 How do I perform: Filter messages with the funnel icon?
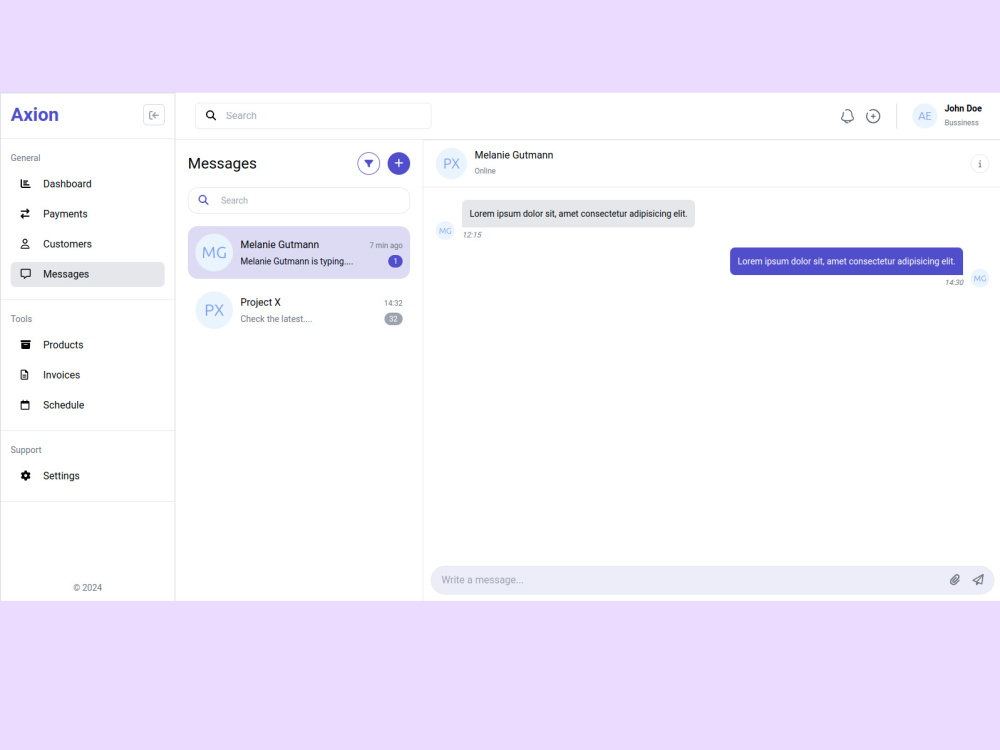click(x=369, y=163)
